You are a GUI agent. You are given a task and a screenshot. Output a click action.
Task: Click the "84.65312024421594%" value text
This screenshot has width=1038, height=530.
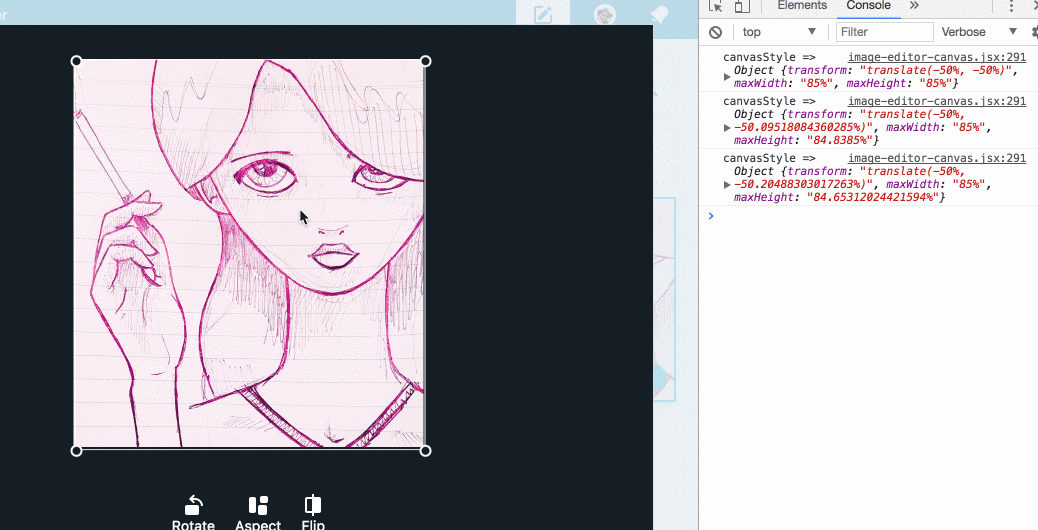tap(871, 197)
